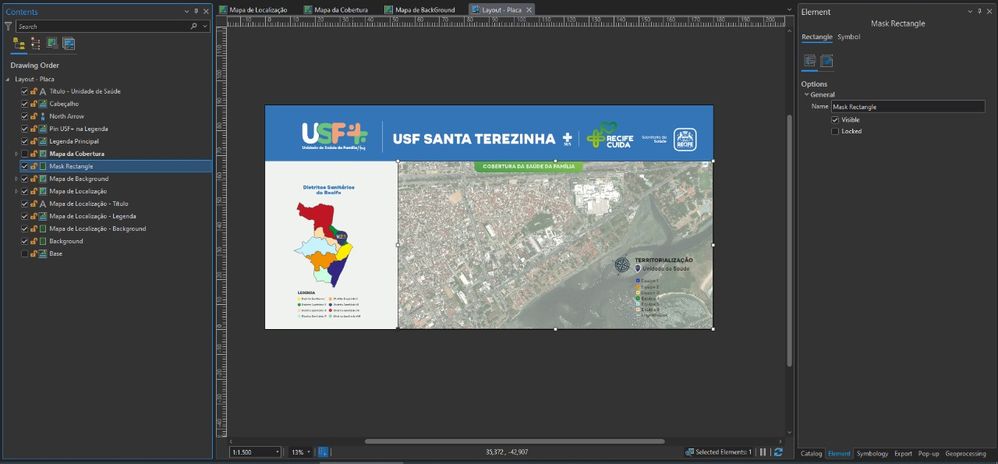The width and height of the screenshot is (998, 464).
Task: Click the fourth list-by view icon in Contents
Action: [x=69, y=44]
